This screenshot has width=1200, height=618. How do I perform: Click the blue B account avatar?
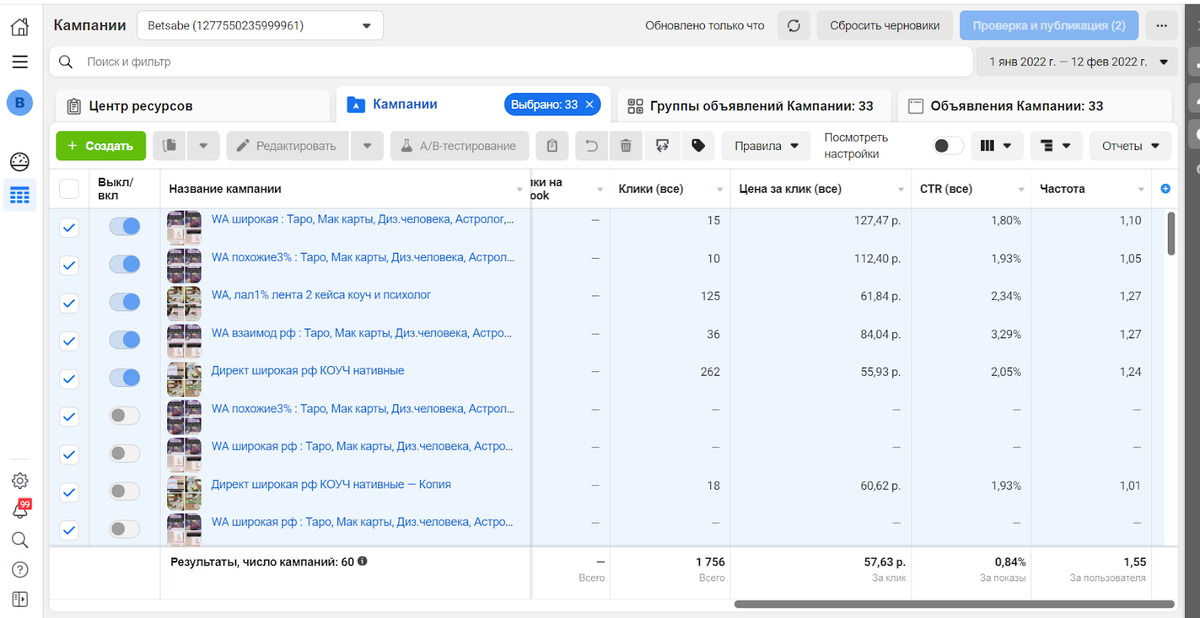[20, 102]
